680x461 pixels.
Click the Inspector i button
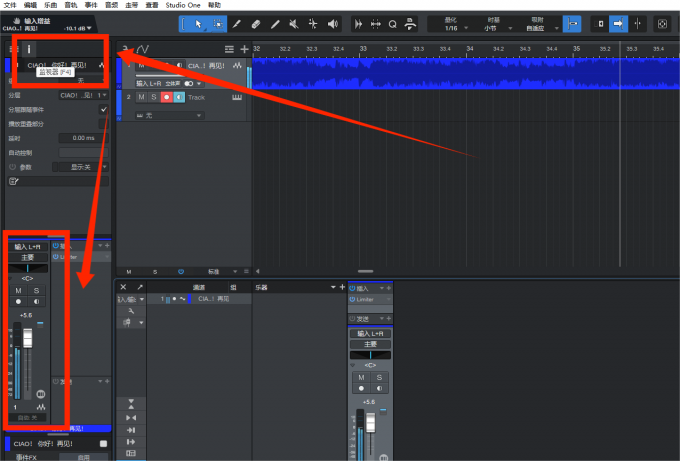coord(29,49)
